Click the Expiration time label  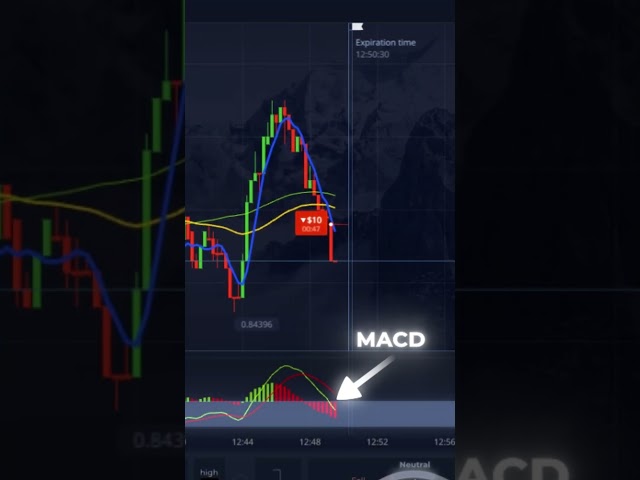[385, 42]
